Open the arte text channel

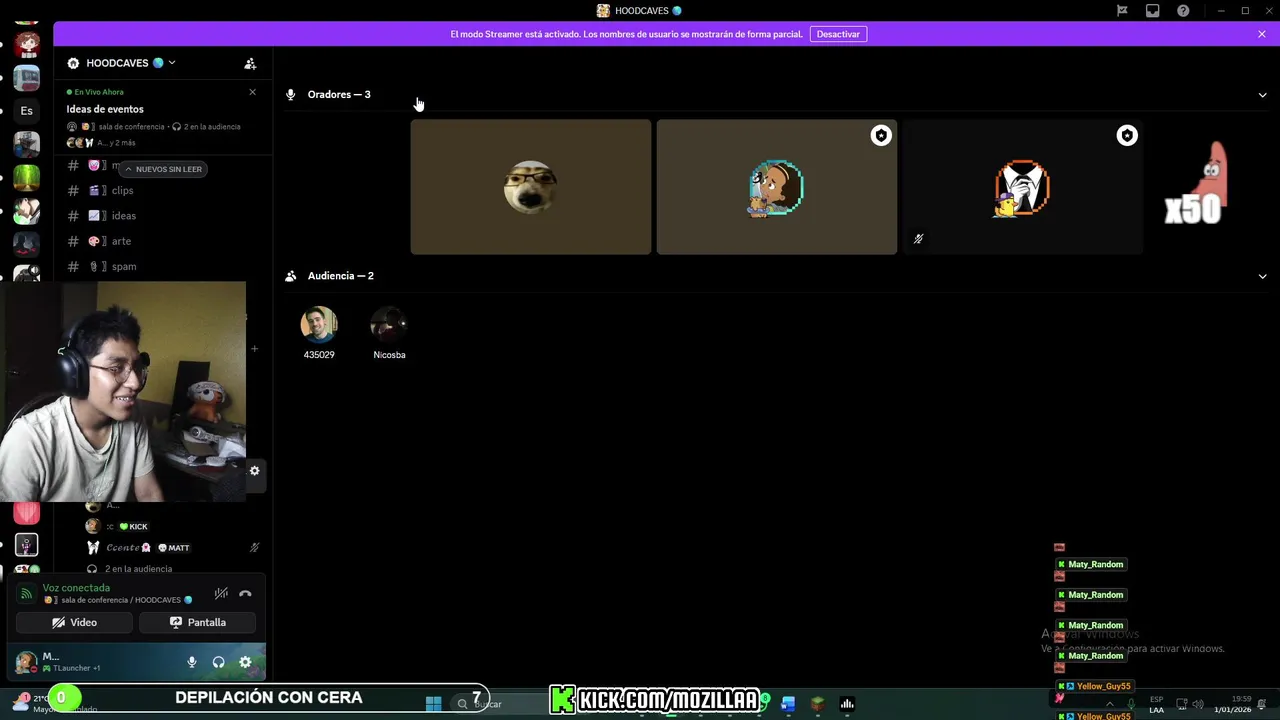pyautogui.click(x=121, y=241)
